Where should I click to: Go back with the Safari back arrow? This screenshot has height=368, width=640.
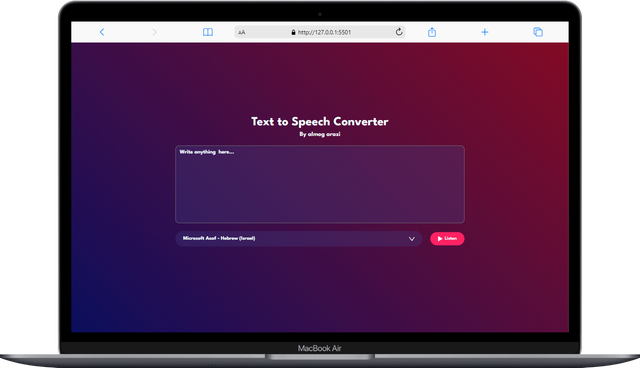coord(102,32)
